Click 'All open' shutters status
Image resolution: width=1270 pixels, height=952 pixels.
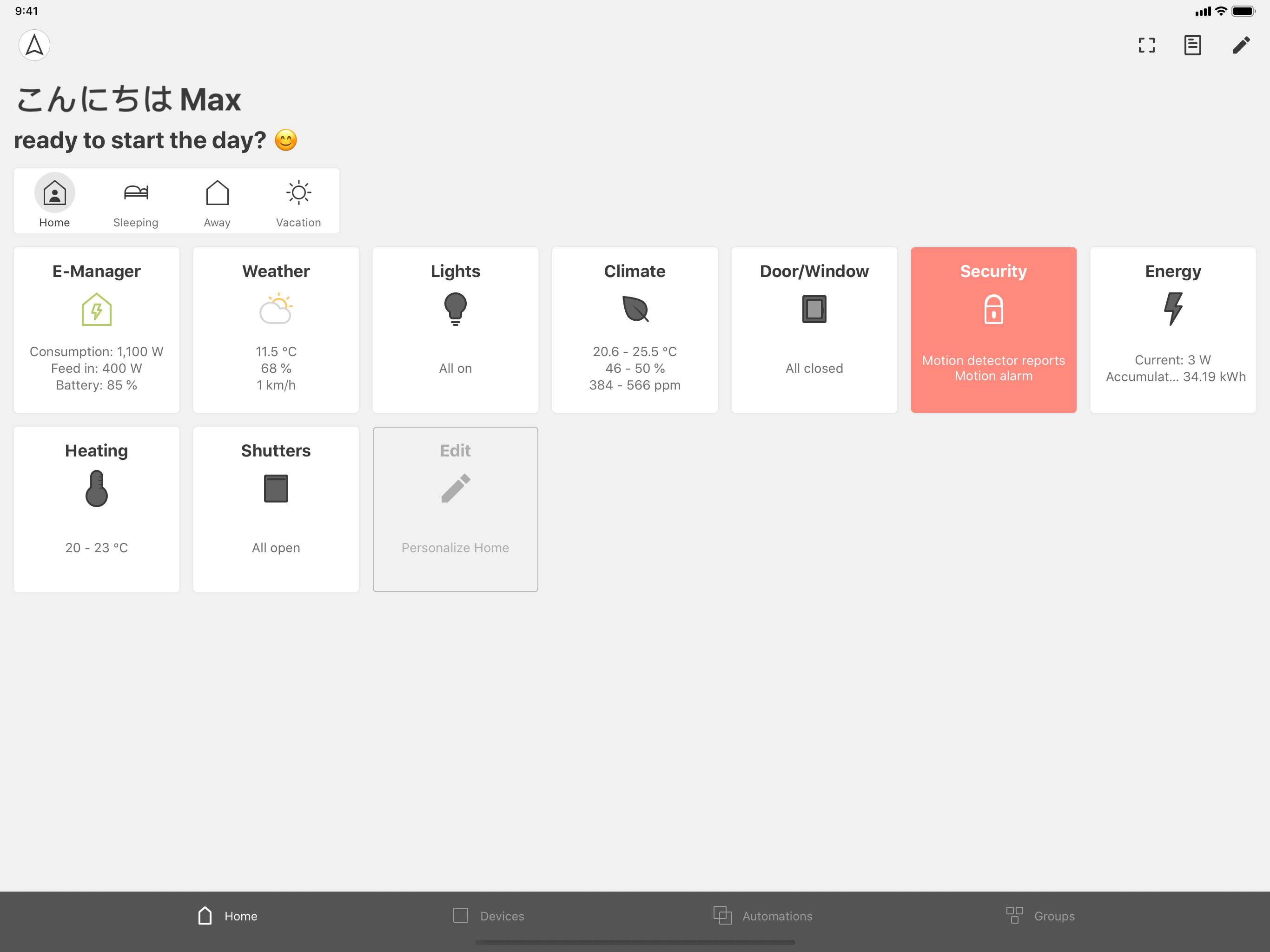point(276,548)
